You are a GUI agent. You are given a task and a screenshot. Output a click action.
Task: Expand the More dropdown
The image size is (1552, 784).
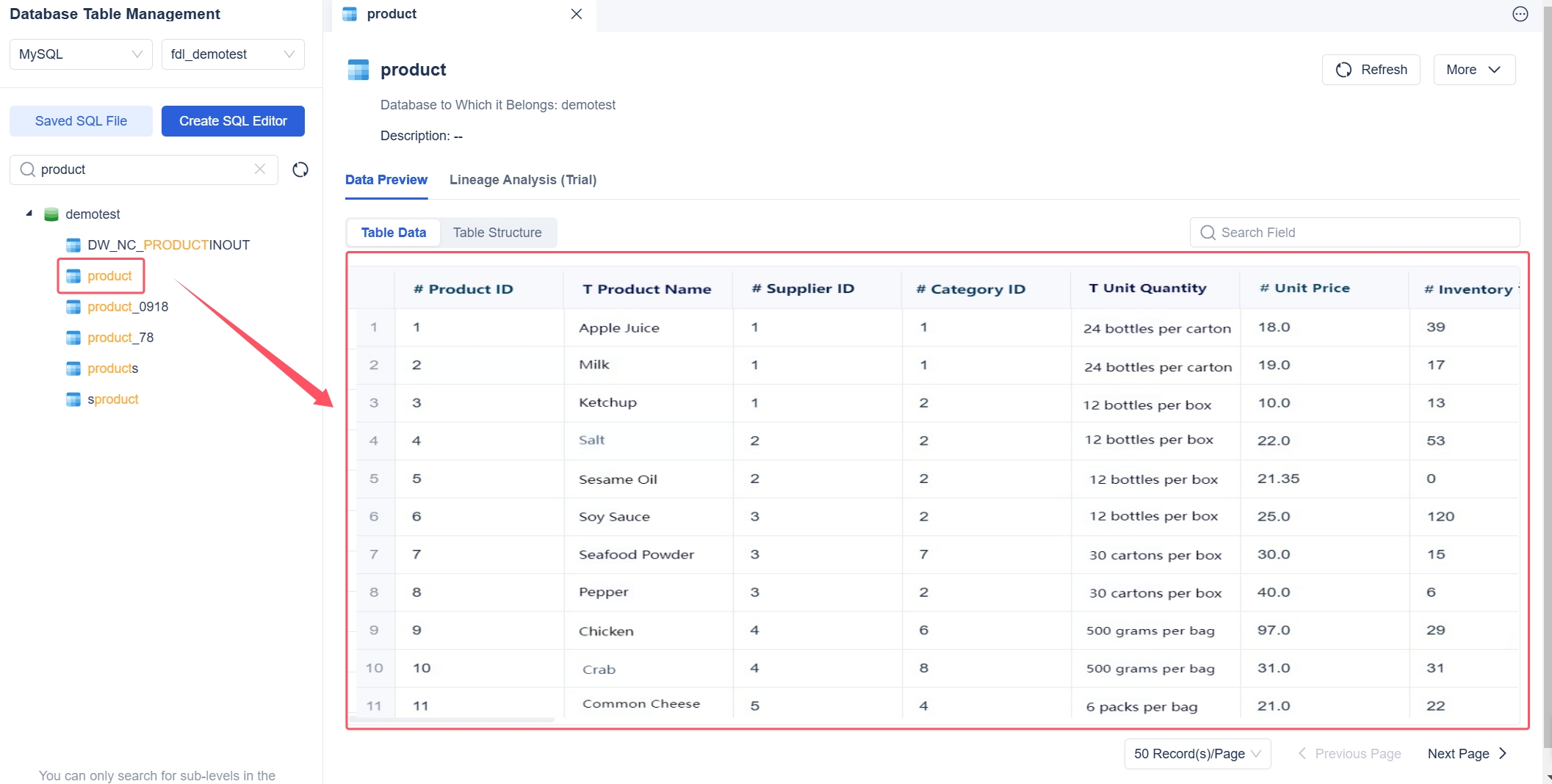[x=1473, y=69]
